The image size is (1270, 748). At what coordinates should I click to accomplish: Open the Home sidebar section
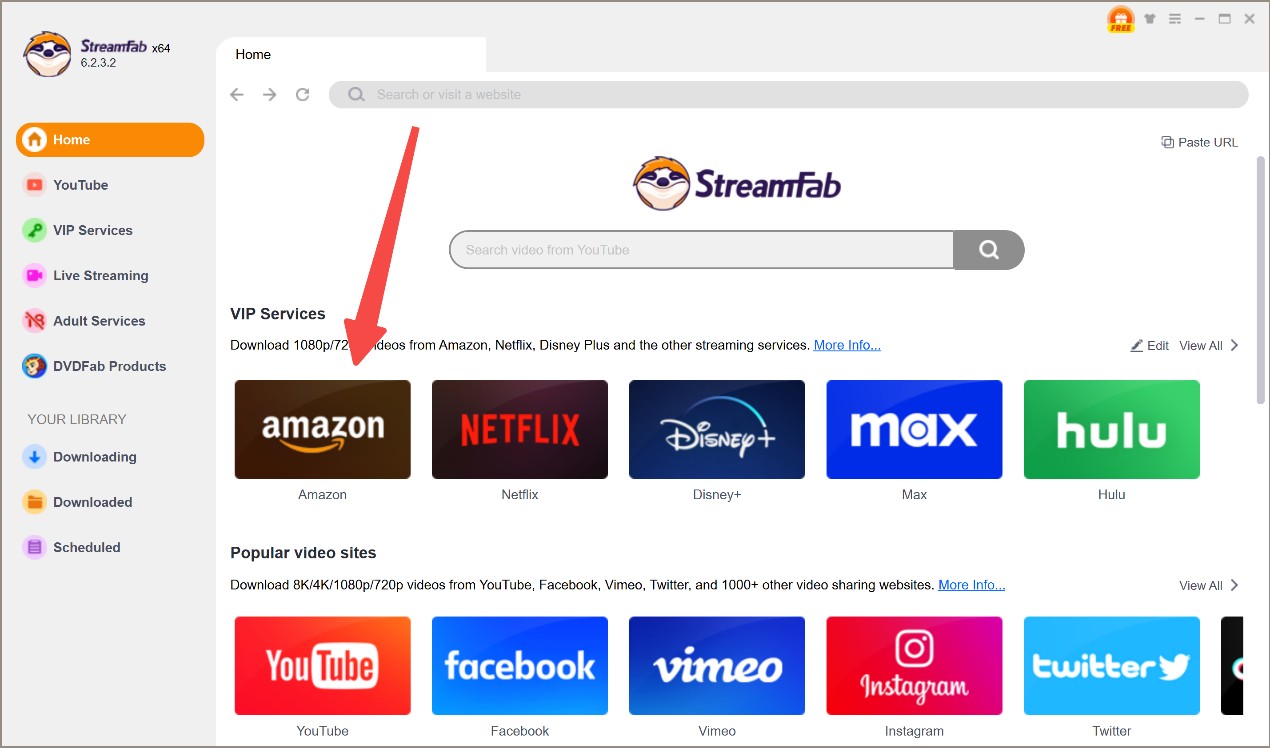(110, 140)
